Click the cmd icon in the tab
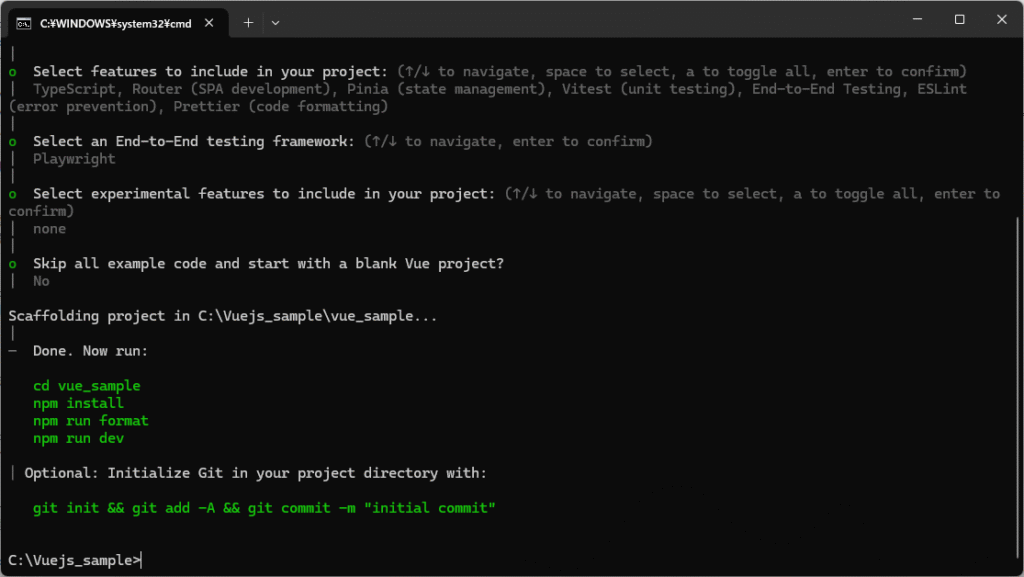 (22, 22)
